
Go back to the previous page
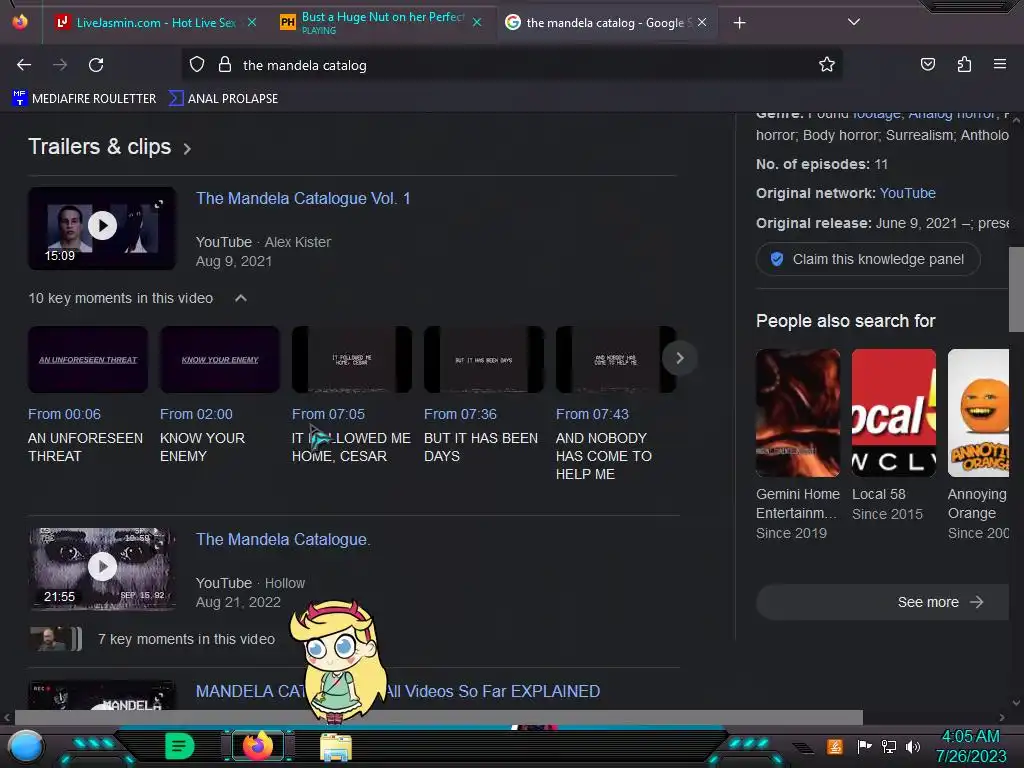[x=24, y=65]
